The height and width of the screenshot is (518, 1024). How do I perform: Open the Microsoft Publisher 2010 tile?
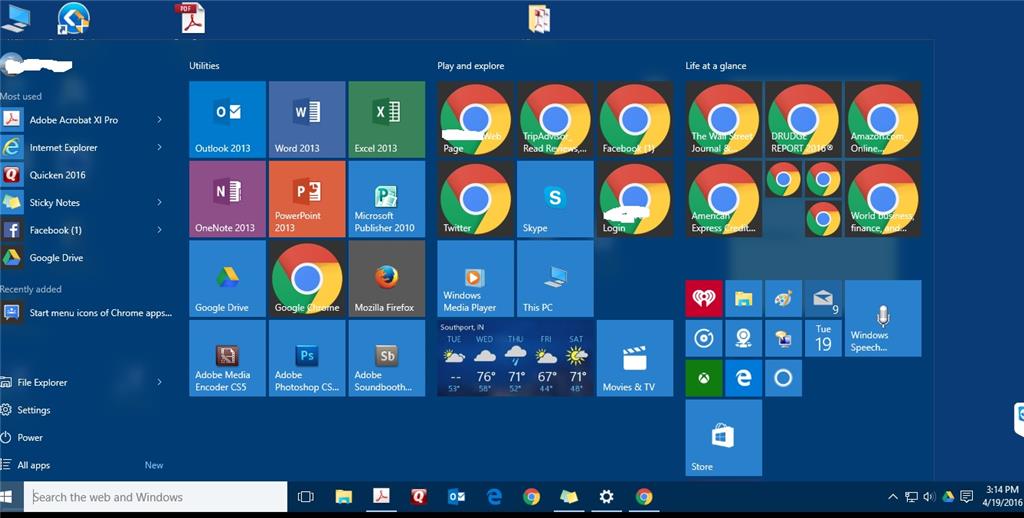tap(387, 199)
